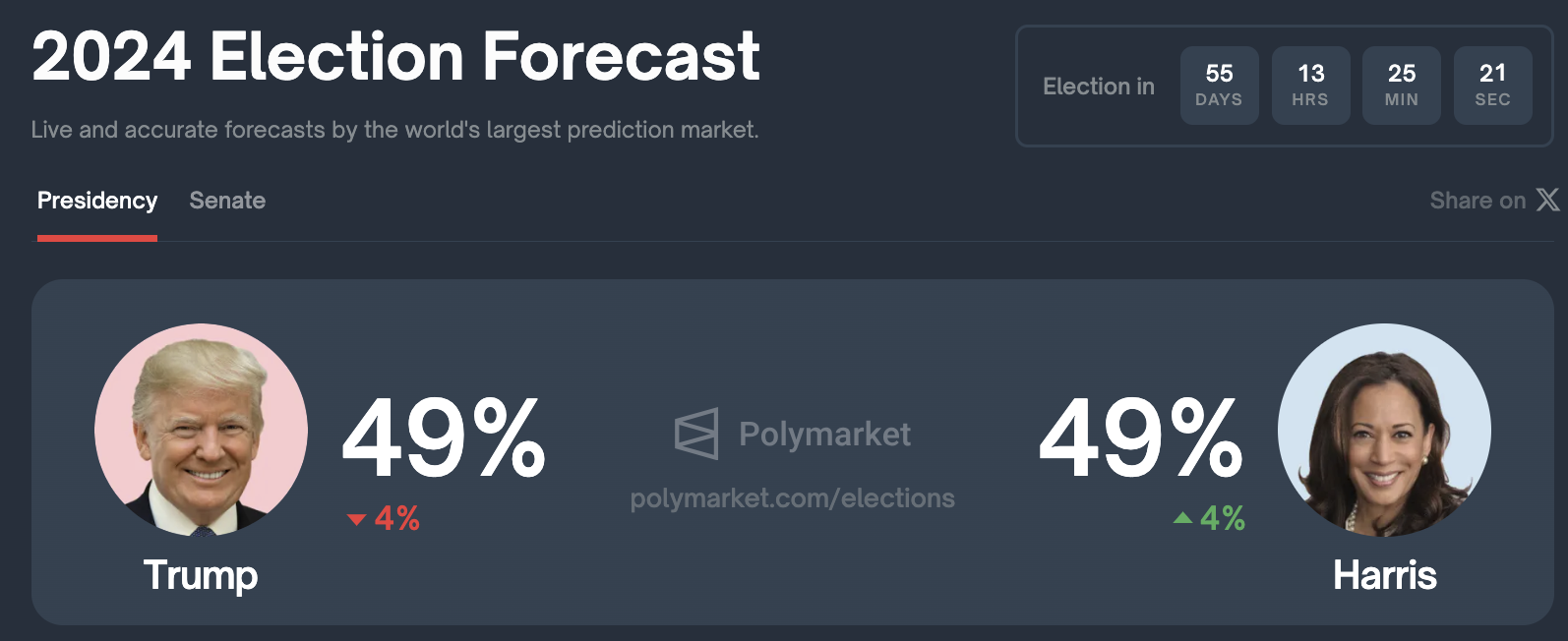Screen dimensions: 1568x641
Task: Click the red down arrow under Trump
Action: (x=356, y=519)
